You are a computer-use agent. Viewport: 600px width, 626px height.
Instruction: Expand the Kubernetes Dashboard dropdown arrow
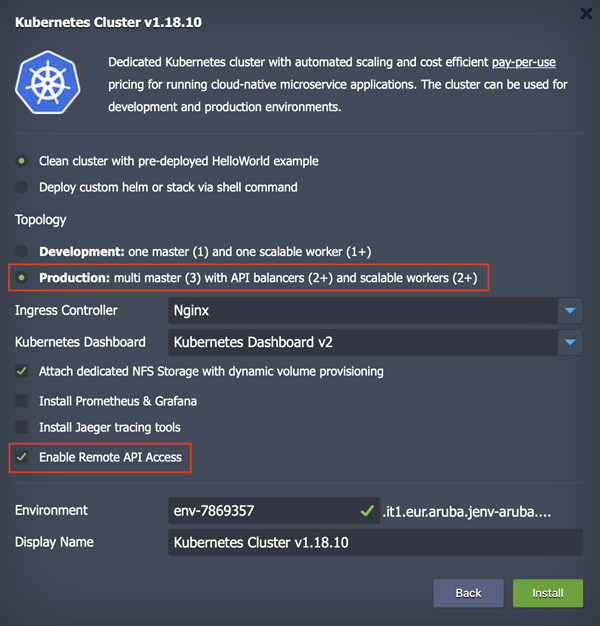[x=570, y=342]
